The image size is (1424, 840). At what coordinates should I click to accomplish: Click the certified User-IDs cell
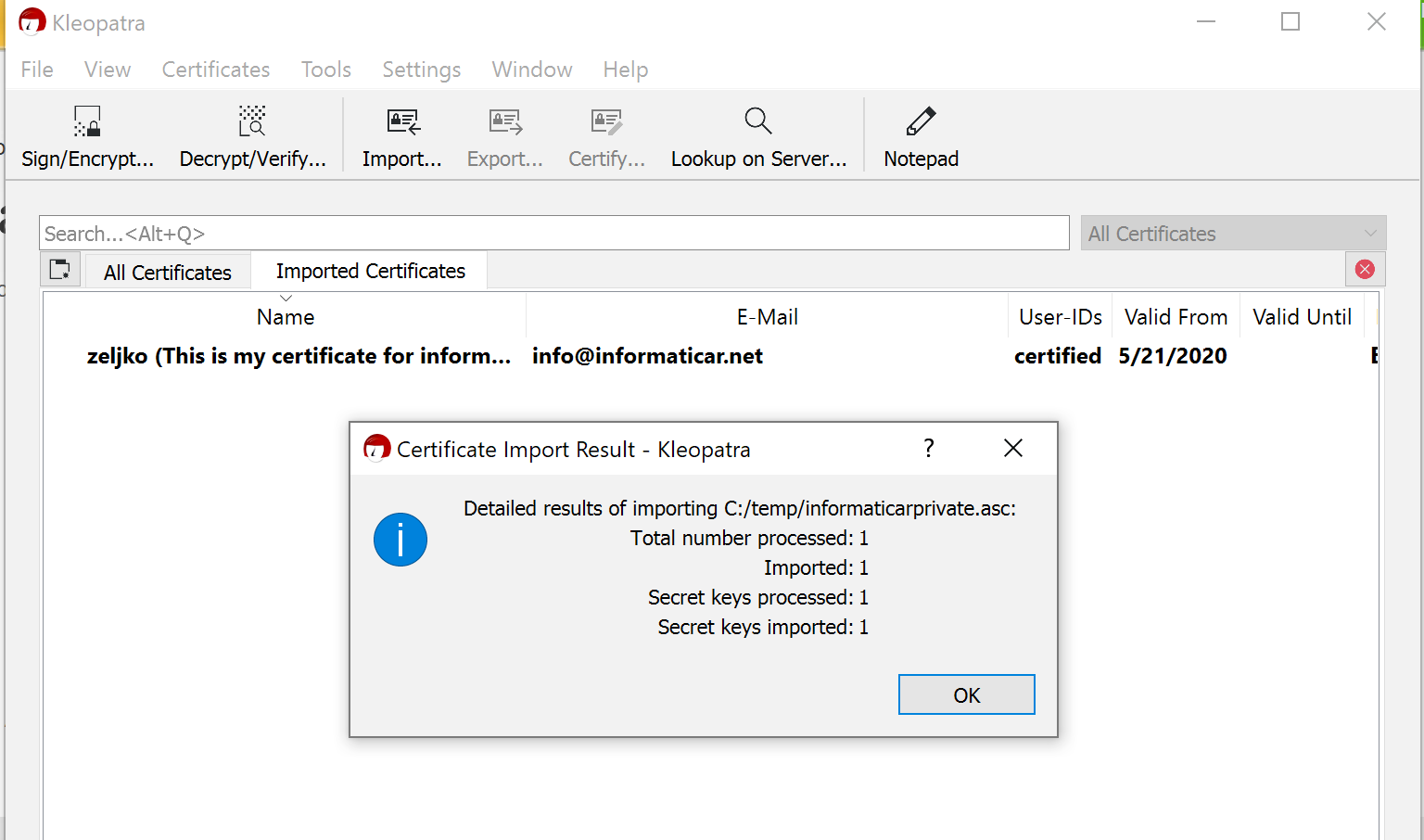1058,356
